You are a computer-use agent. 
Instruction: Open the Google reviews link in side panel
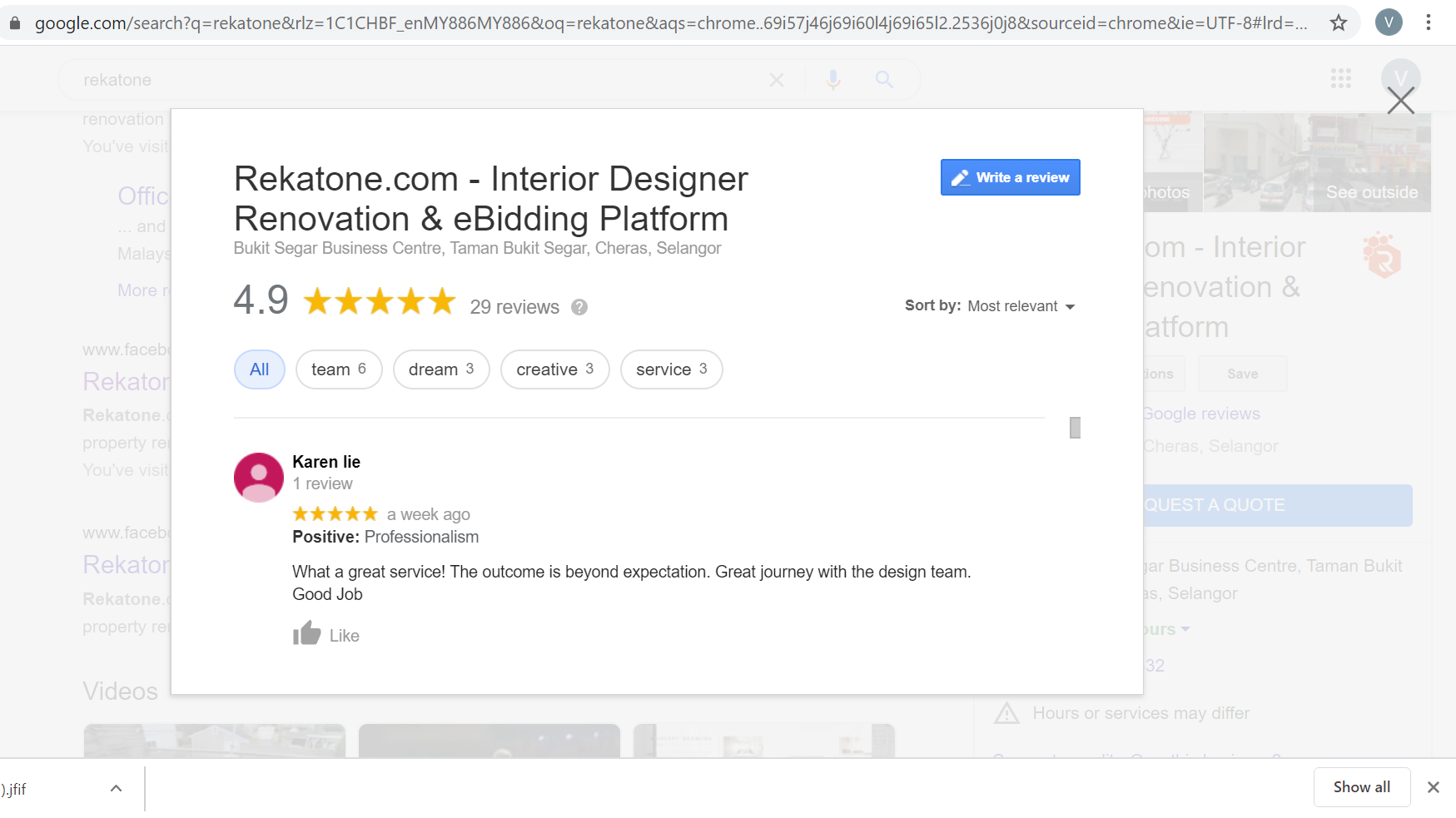coord(1201,414)
